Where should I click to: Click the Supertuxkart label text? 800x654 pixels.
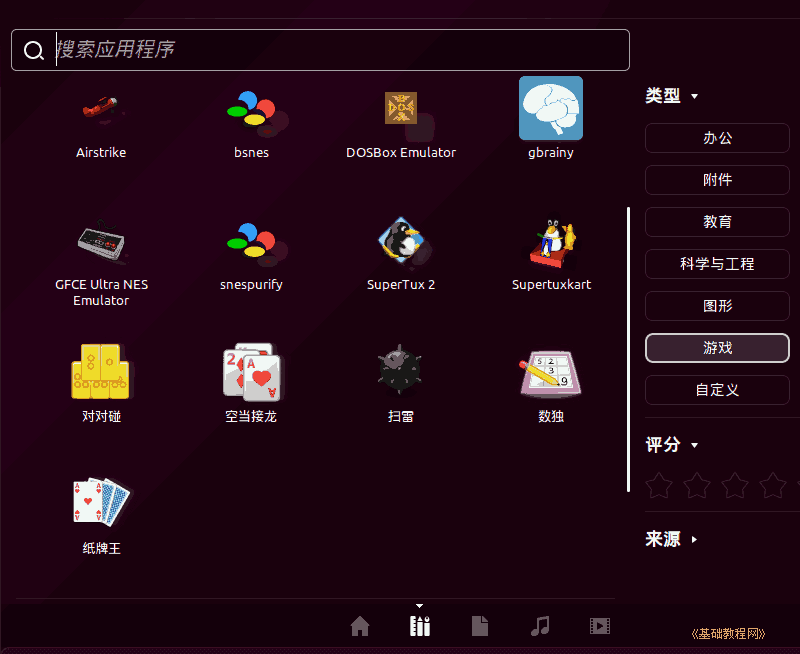[x=552, y=285]
